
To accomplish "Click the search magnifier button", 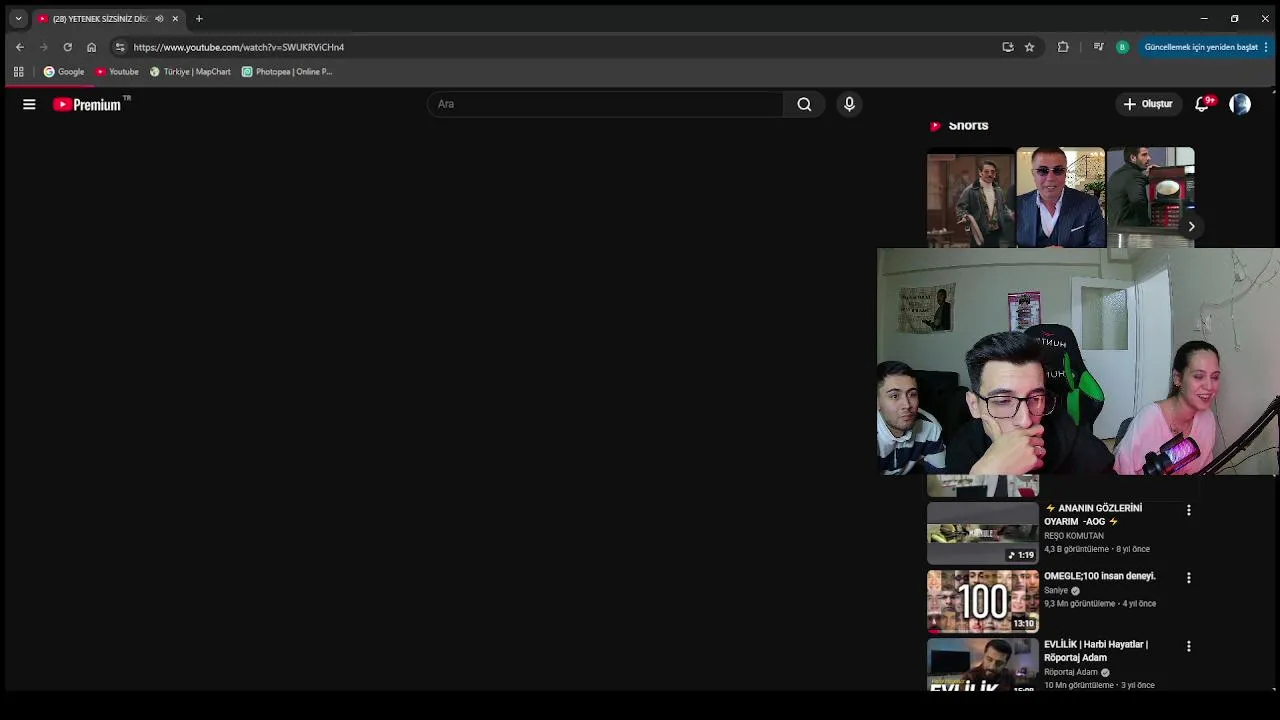I will pyautogui.click(x=804, y=104).
